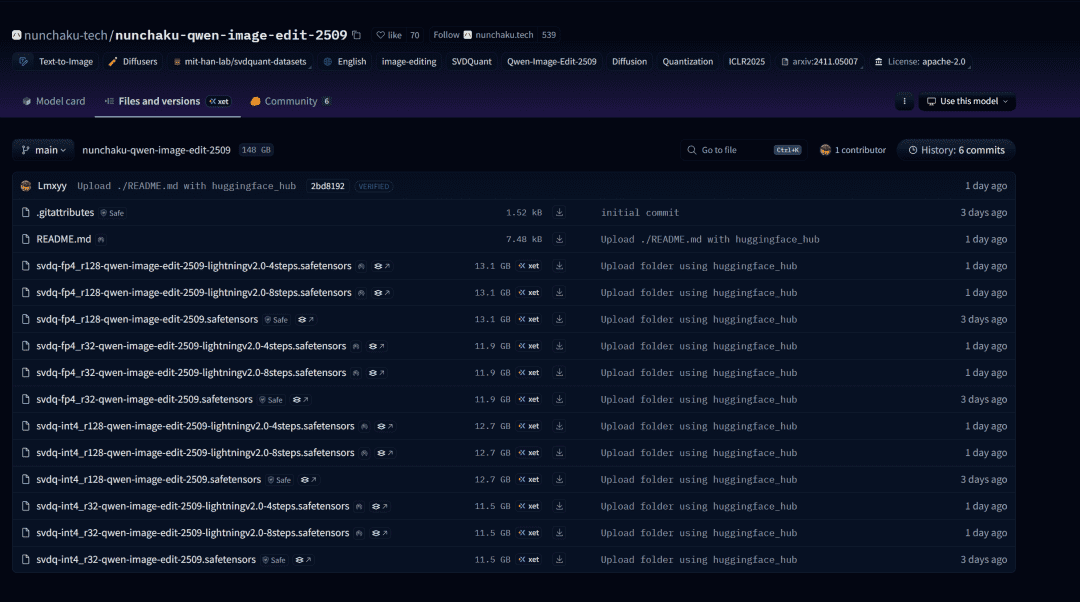
Task: Click the xet badge on Files tab
Action: click(x=219, y=101)
